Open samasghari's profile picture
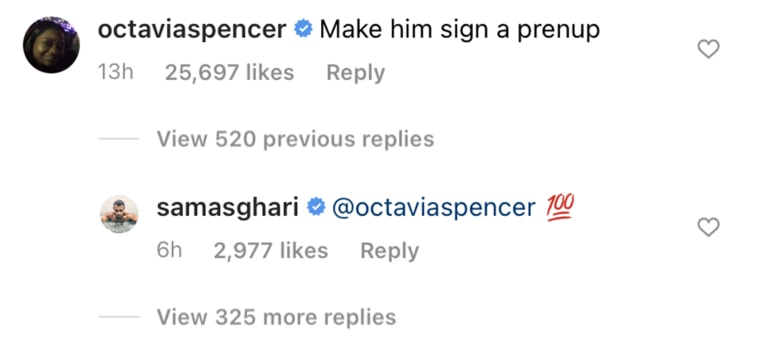Screen dimensions: 760x360 (119, 214)
